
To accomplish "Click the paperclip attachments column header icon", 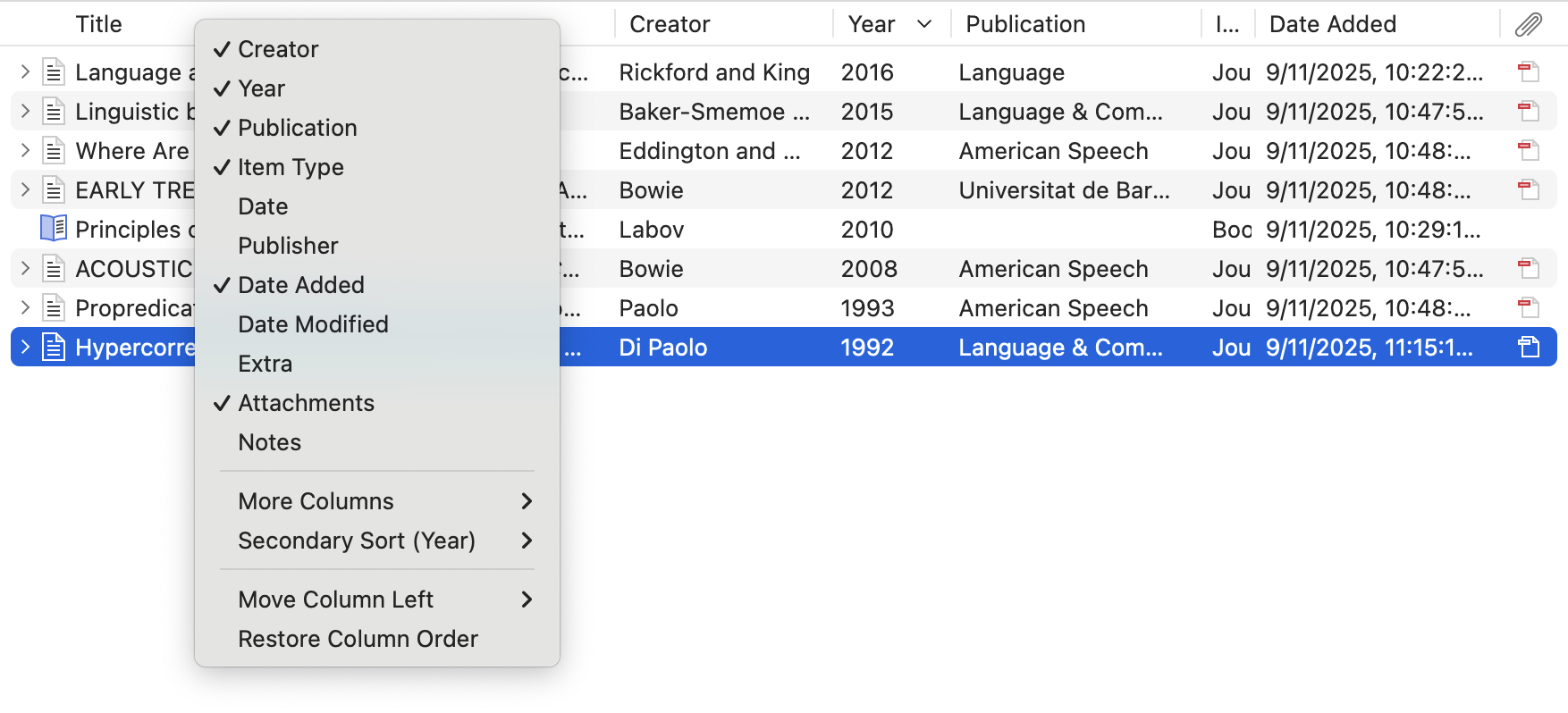I will pos(1528,25).
